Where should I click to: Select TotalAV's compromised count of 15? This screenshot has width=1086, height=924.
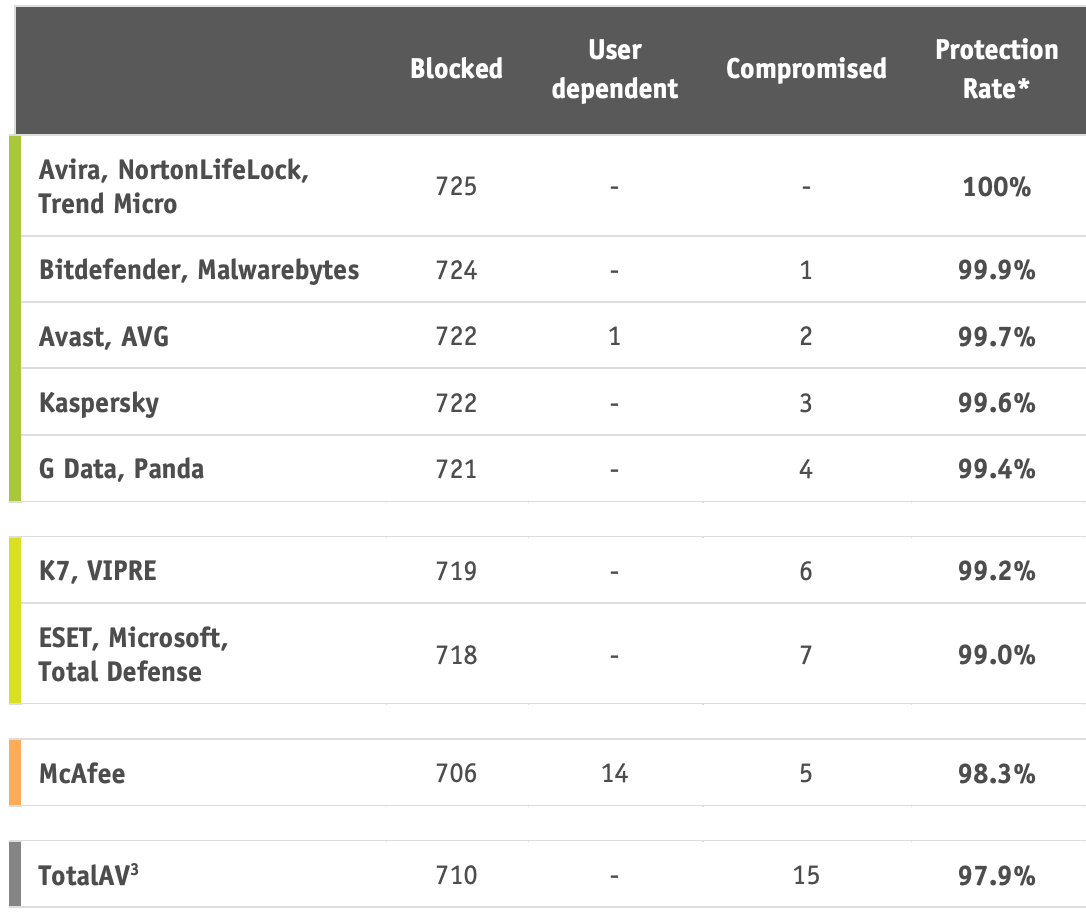[x=806, y=876]
